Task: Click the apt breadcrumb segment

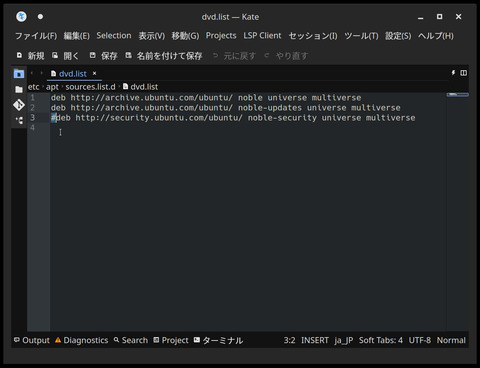Action: tap(52, 87)
